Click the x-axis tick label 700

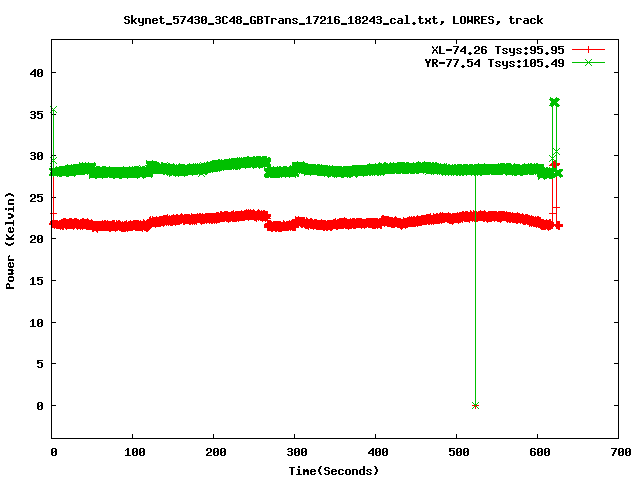click(x=621, y=452)
